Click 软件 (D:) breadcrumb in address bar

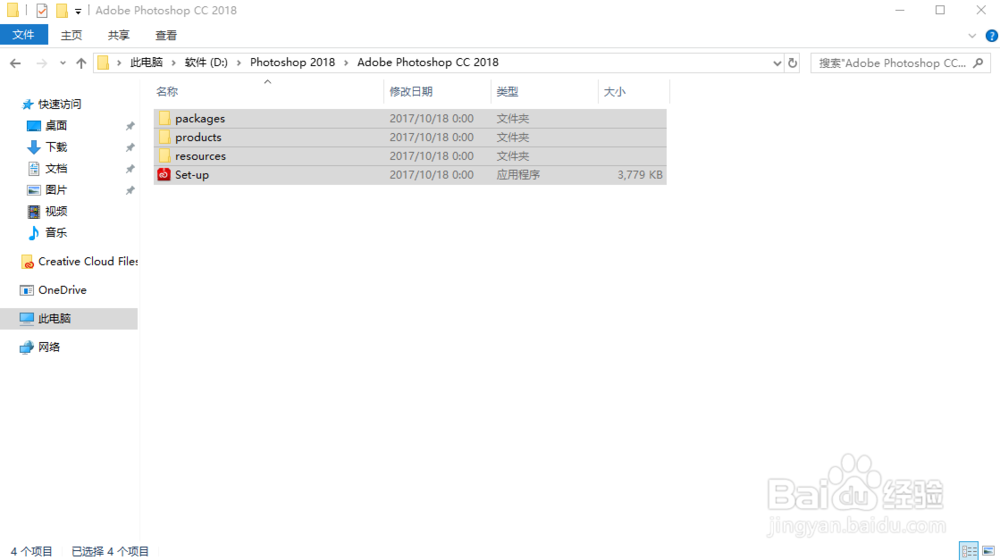pos(206,63)
